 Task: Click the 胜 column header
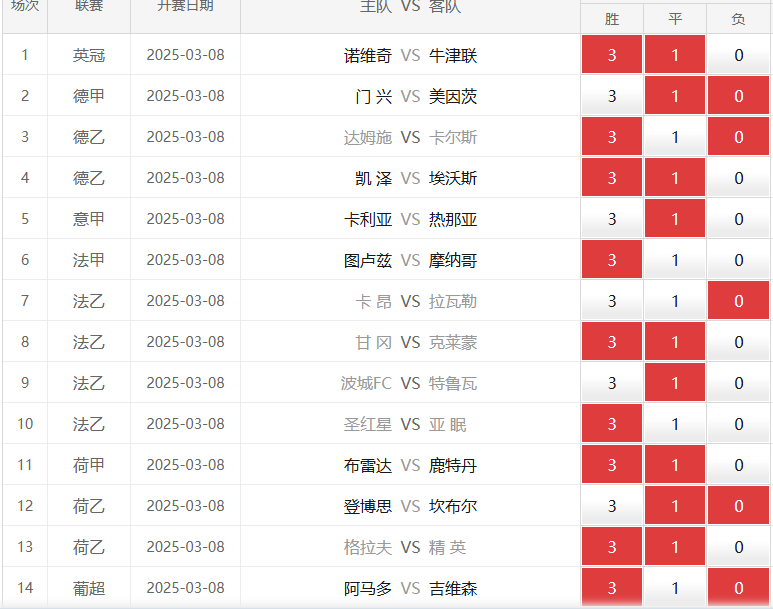point(612,19)
